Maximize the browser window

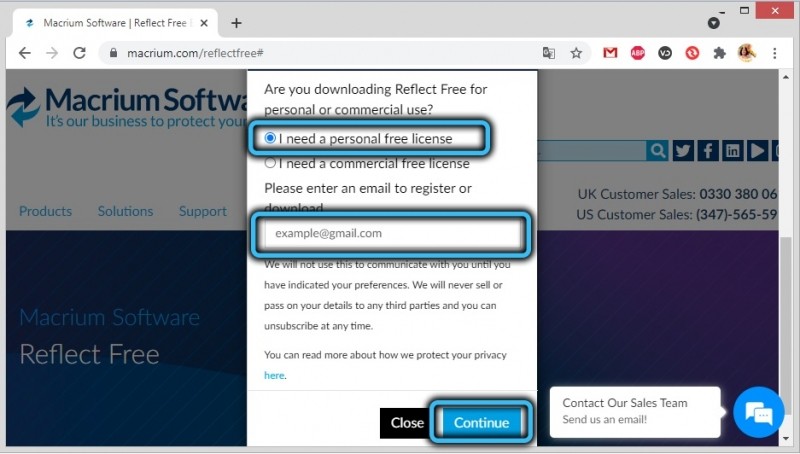(x=744, y=10)
